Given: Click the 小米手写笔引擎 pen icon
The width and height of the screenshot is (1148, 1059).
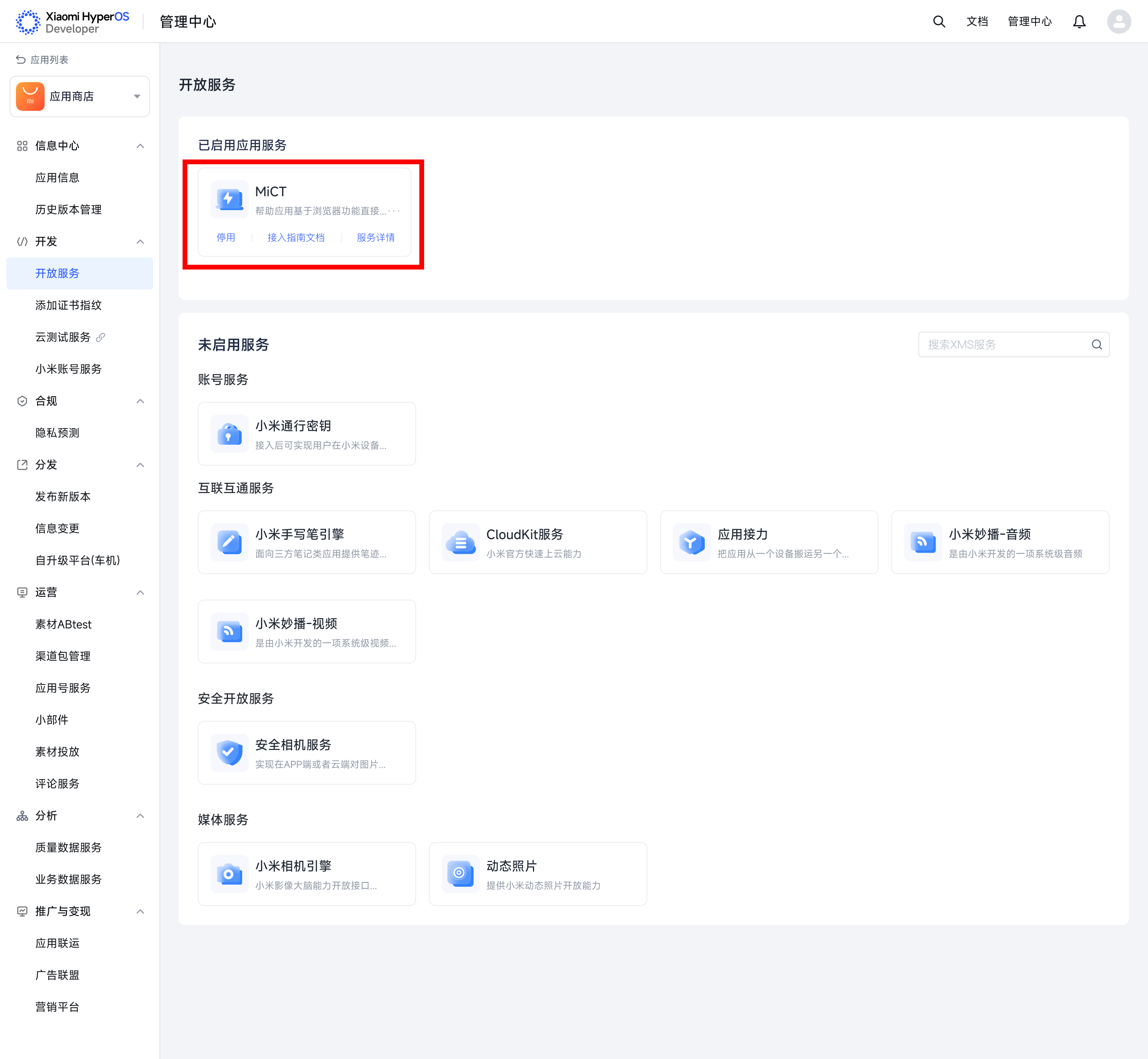Looking at the screenshot, I should coord(230,542).
